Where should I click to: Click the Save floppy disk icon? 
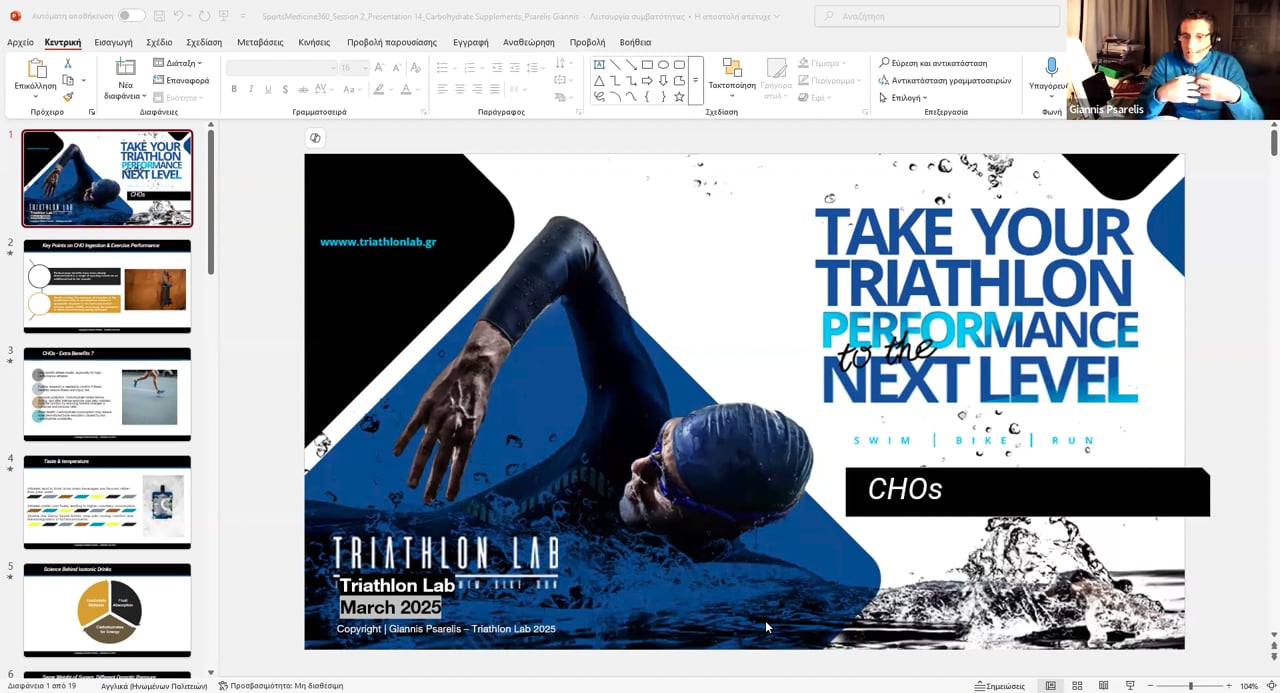click(x=160, y=16)
